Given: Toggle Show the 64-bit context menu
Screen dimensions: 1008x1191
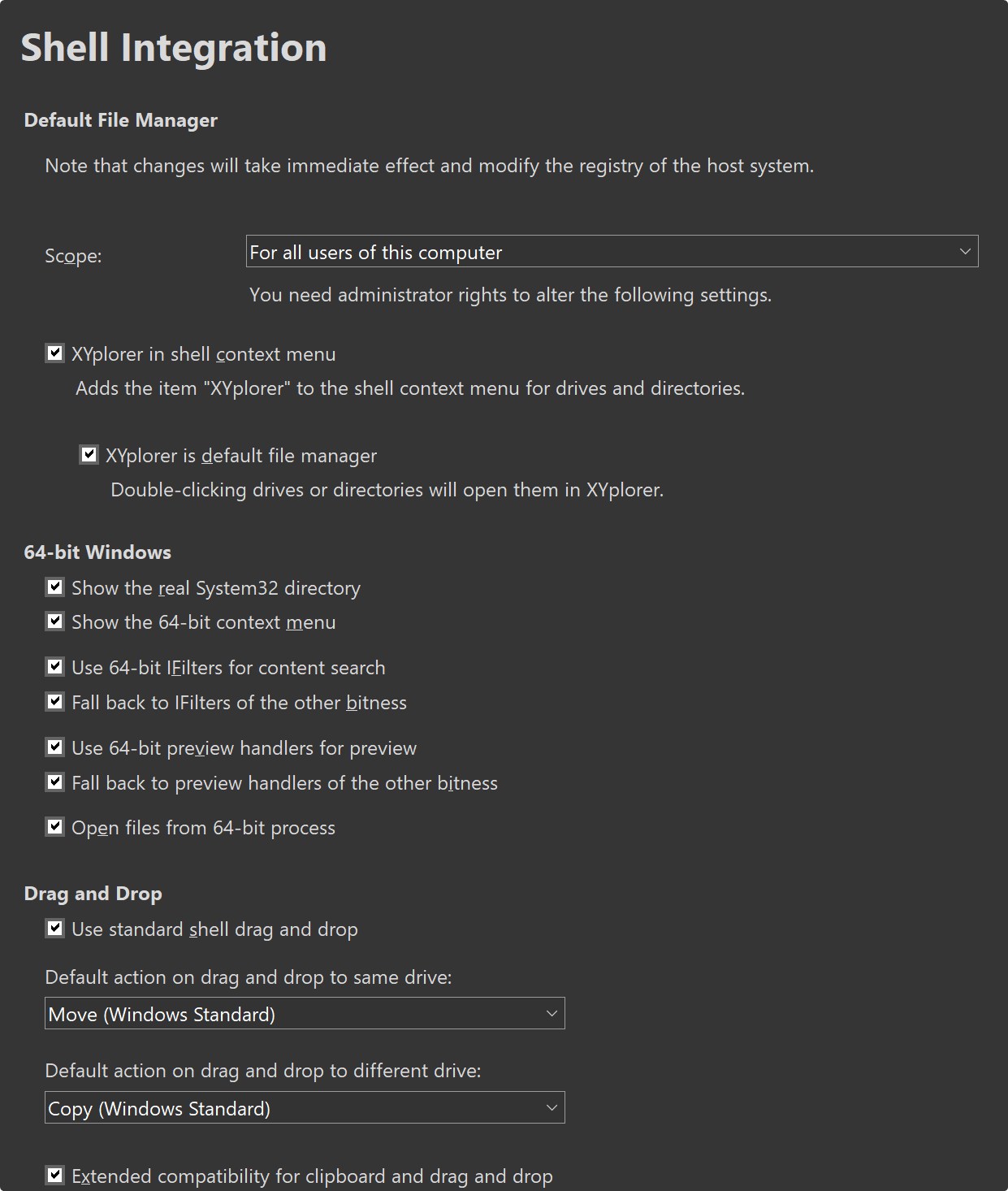Looking at the screenshot, I should 55,621.
